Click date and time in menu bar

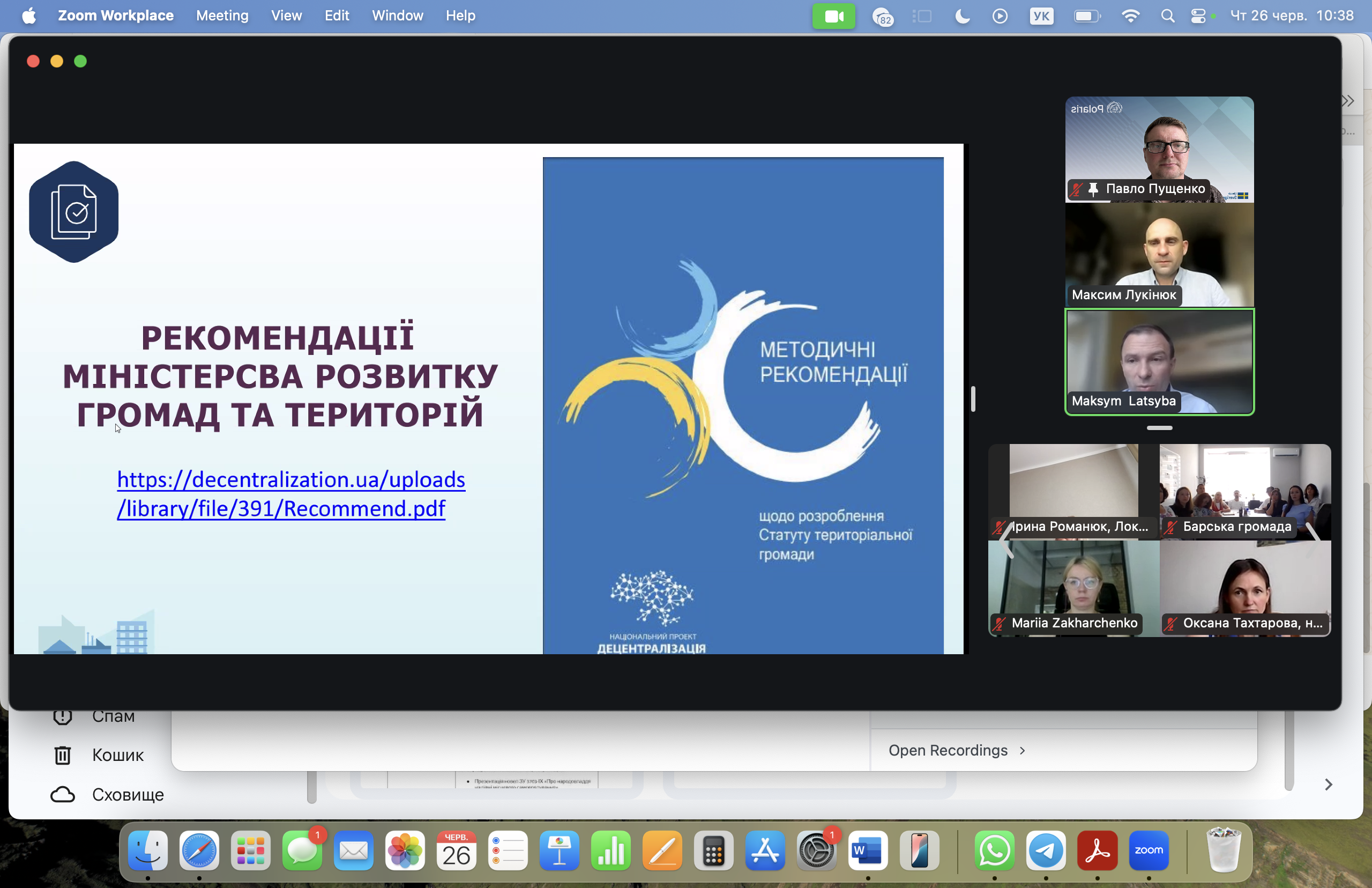1292,16
